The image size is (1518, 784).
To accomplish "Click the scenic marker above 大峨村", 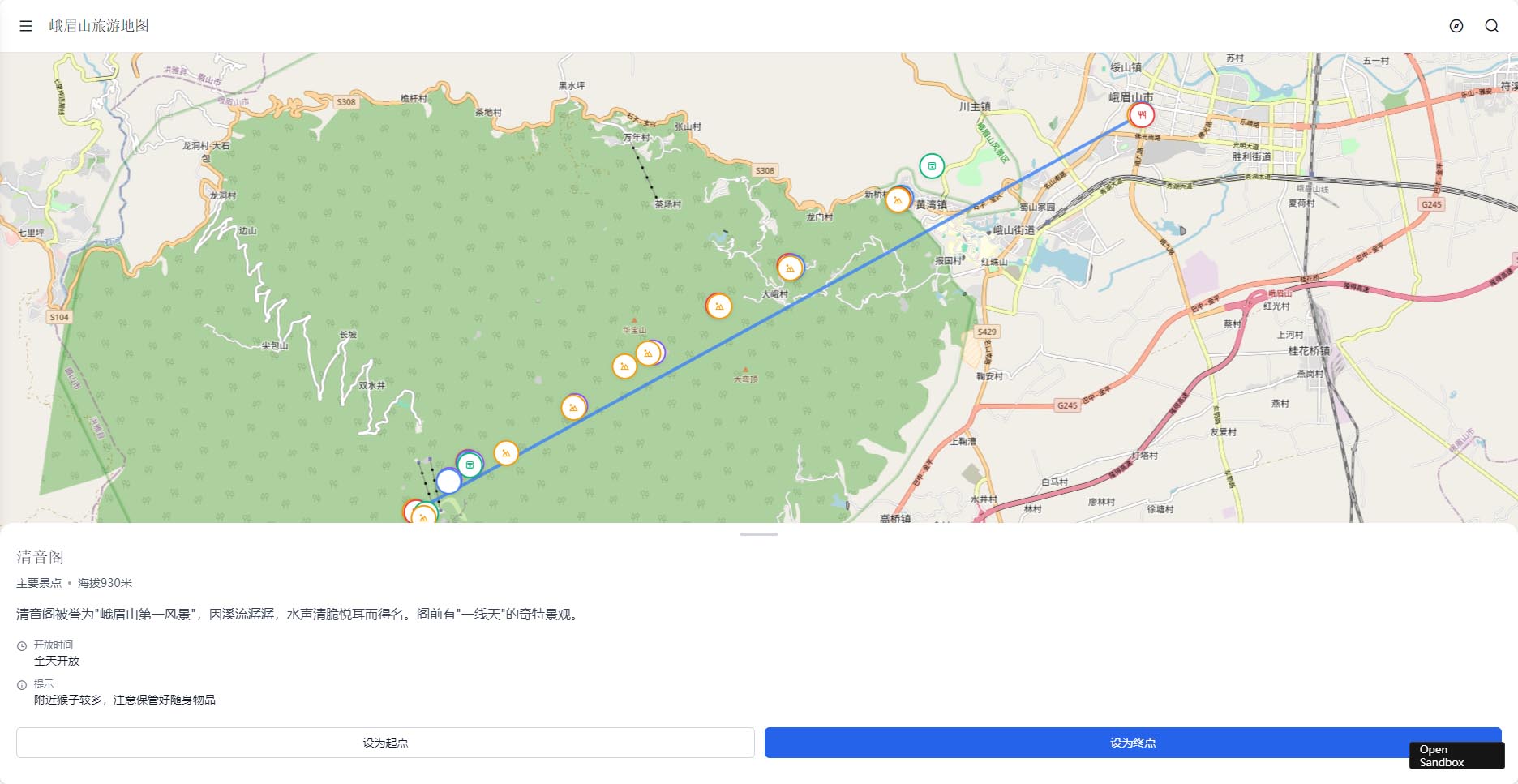I will click(x=789, y=268).
